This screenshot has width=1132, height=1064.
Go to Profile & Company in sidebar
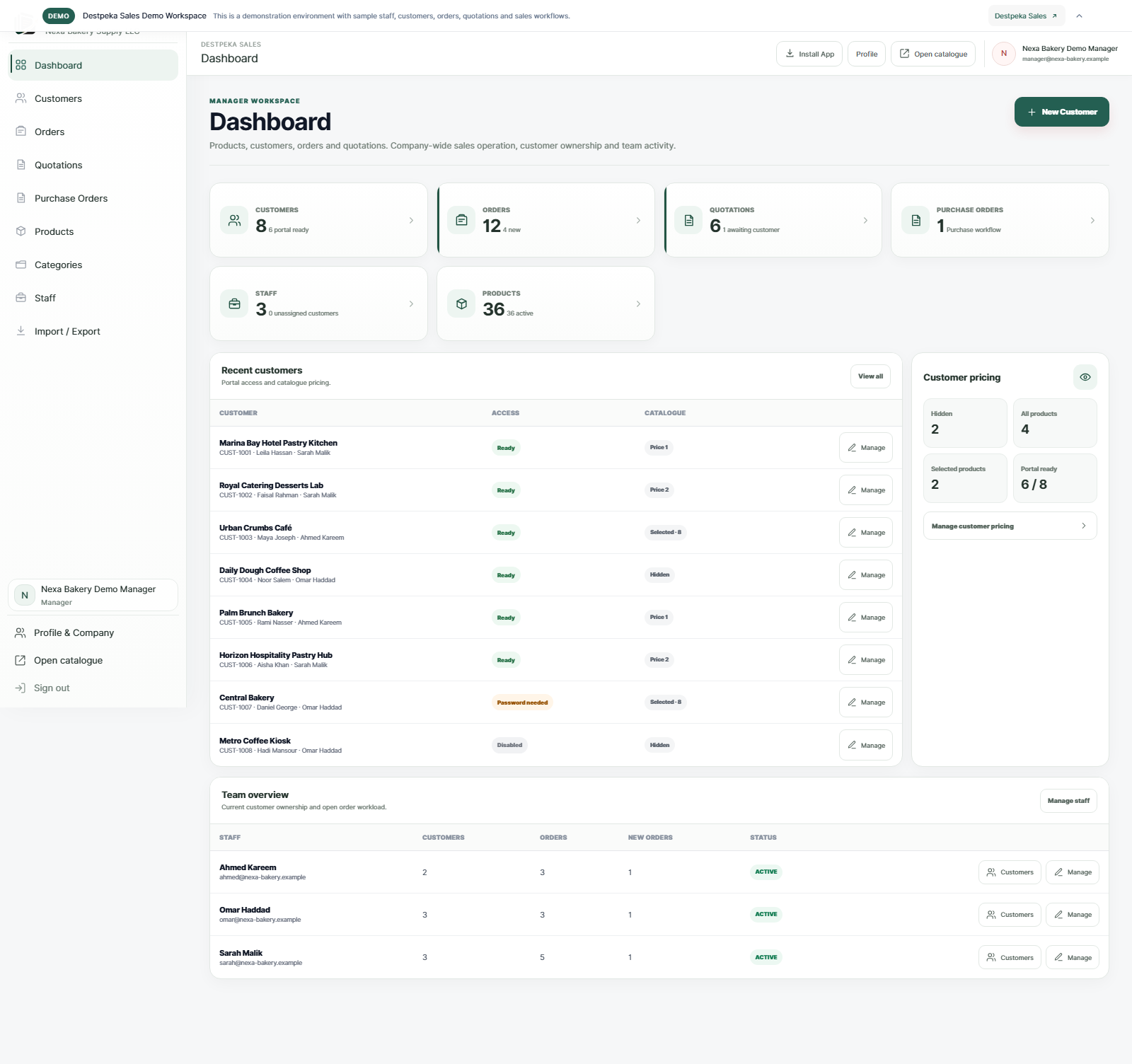pyautogui.click(x=93, y=632)
